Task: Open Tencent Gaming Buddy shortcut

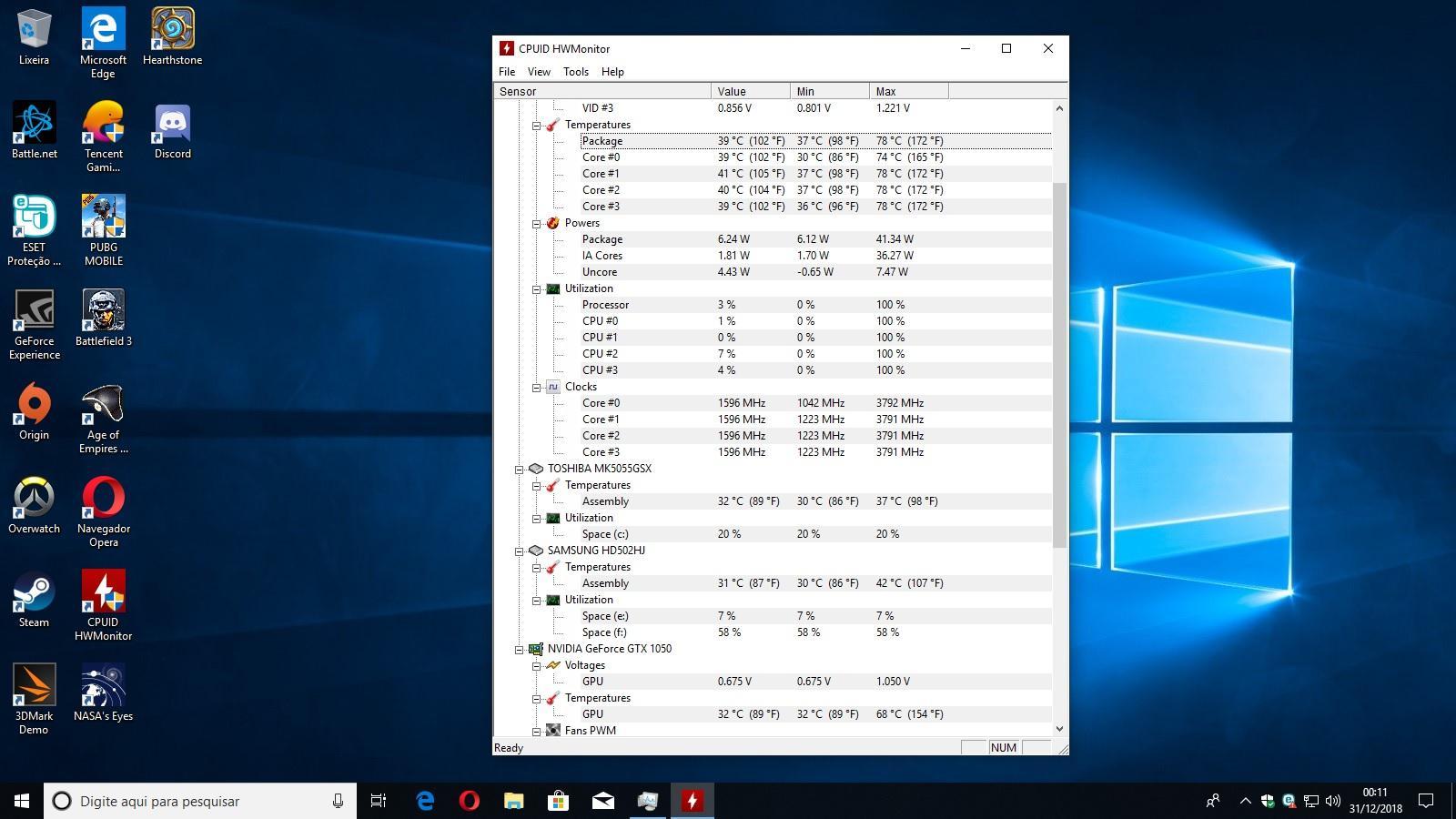Action: pos(103,136)
